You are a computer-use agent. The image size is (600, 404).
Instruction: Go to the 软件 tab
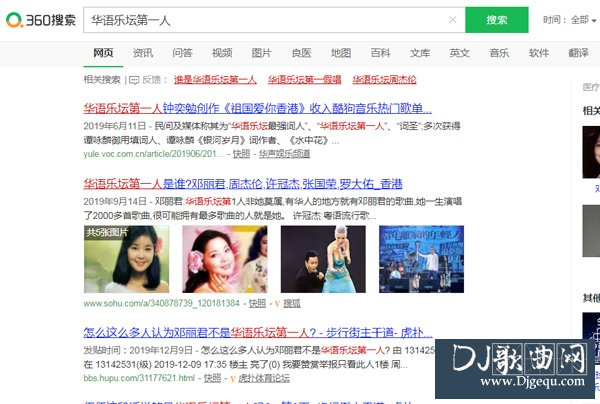click(x=539, y=53)
